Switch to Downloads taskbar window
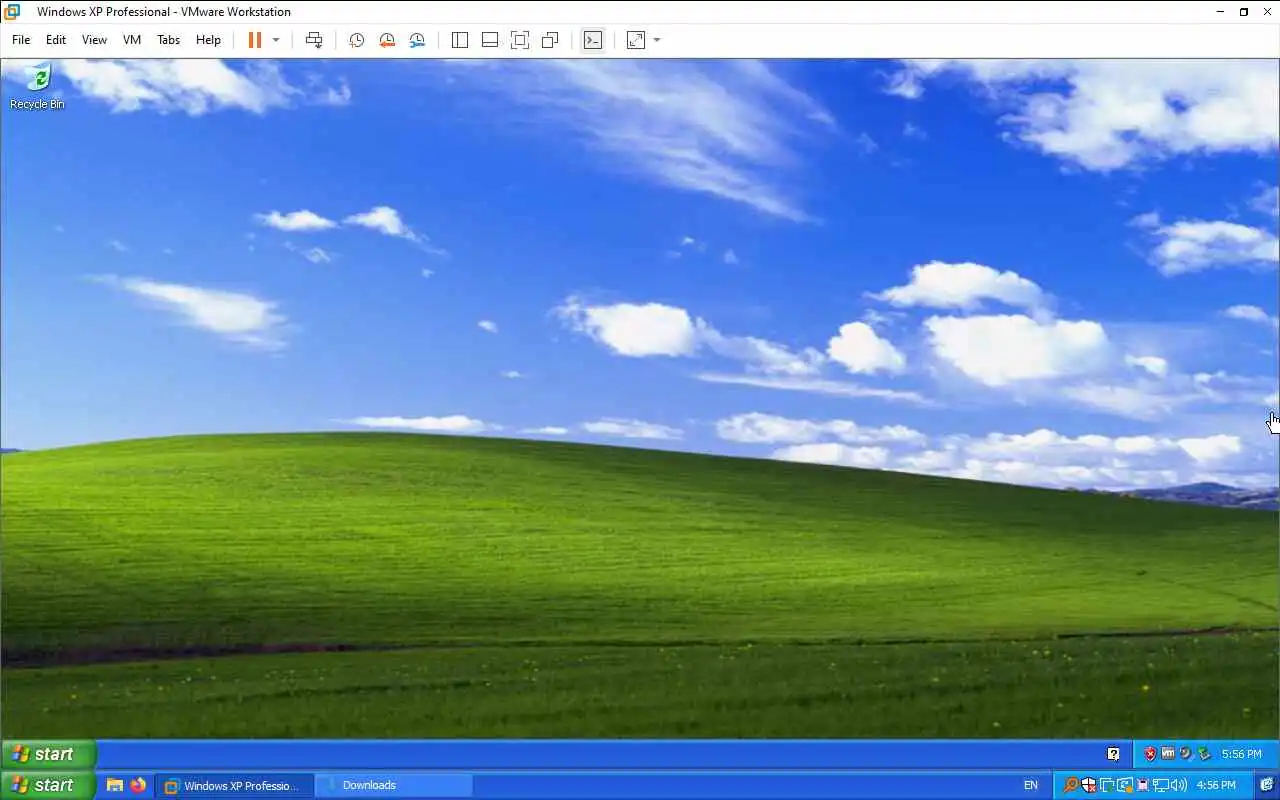The width and height of the screenshot is (1280, 800). click(x=394, y=785)
